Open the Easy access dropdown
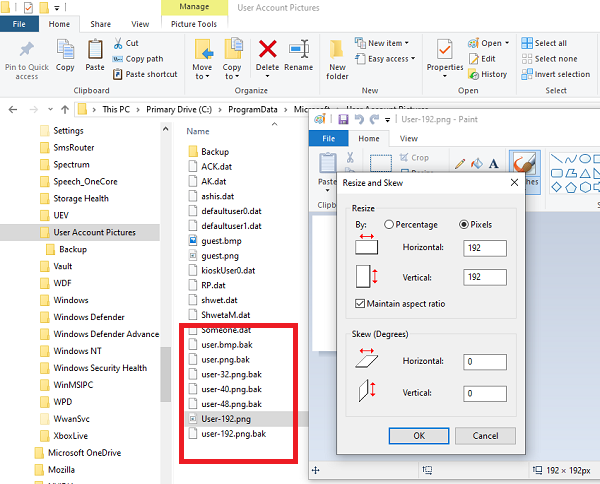Screen dimensions: 600x484 (413, 59)
